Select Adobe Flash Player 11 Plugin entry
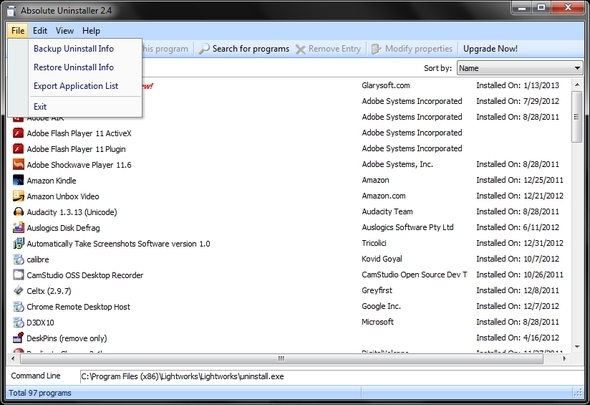This screenshot has height=405, width=590. coord(76,149)
